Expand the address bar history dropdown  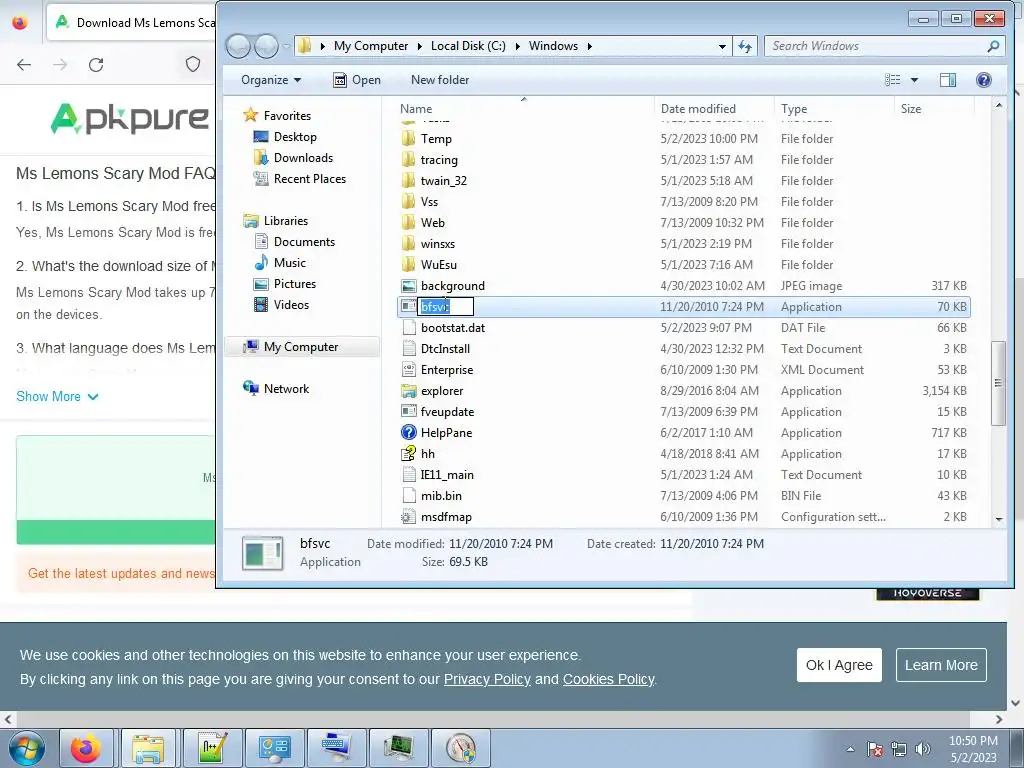[722, 46]
